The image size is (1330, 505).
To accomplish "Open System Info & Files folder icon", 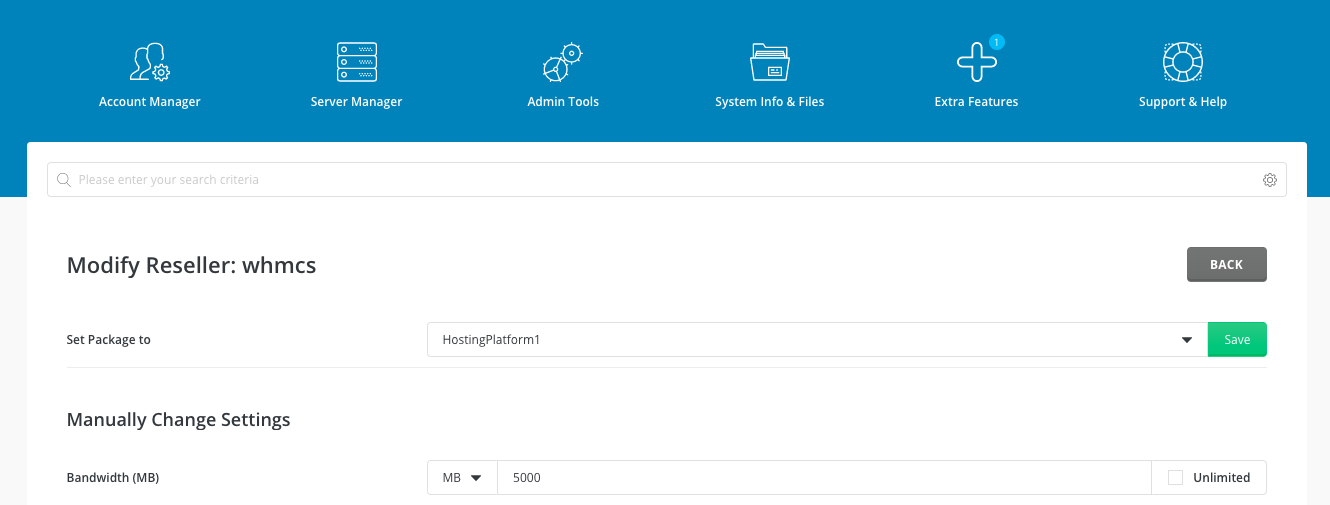I will [x=770, y=62].
